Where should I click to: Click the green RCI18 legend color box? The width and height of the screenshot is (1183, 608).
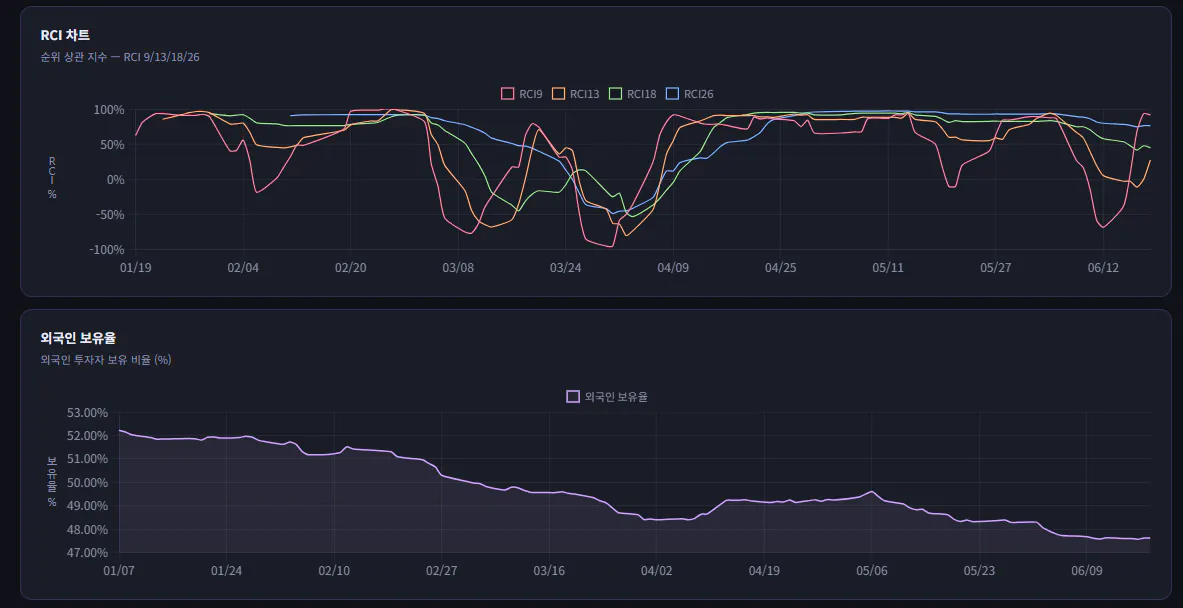(615, 94)
